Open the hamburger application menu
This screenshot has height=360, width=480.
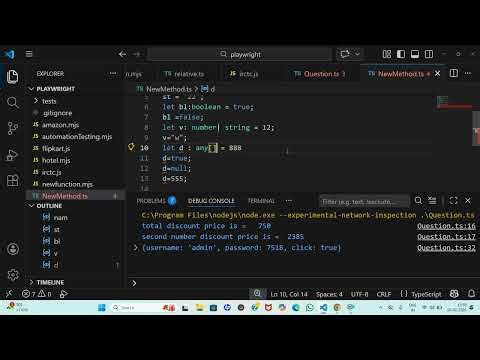tap(29, 54)
